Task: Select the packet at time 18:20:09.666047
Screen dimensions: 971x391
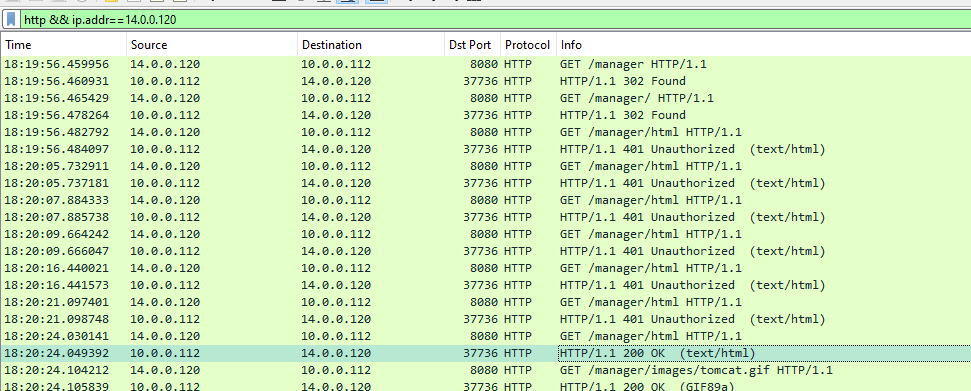Action: point(486,252)
